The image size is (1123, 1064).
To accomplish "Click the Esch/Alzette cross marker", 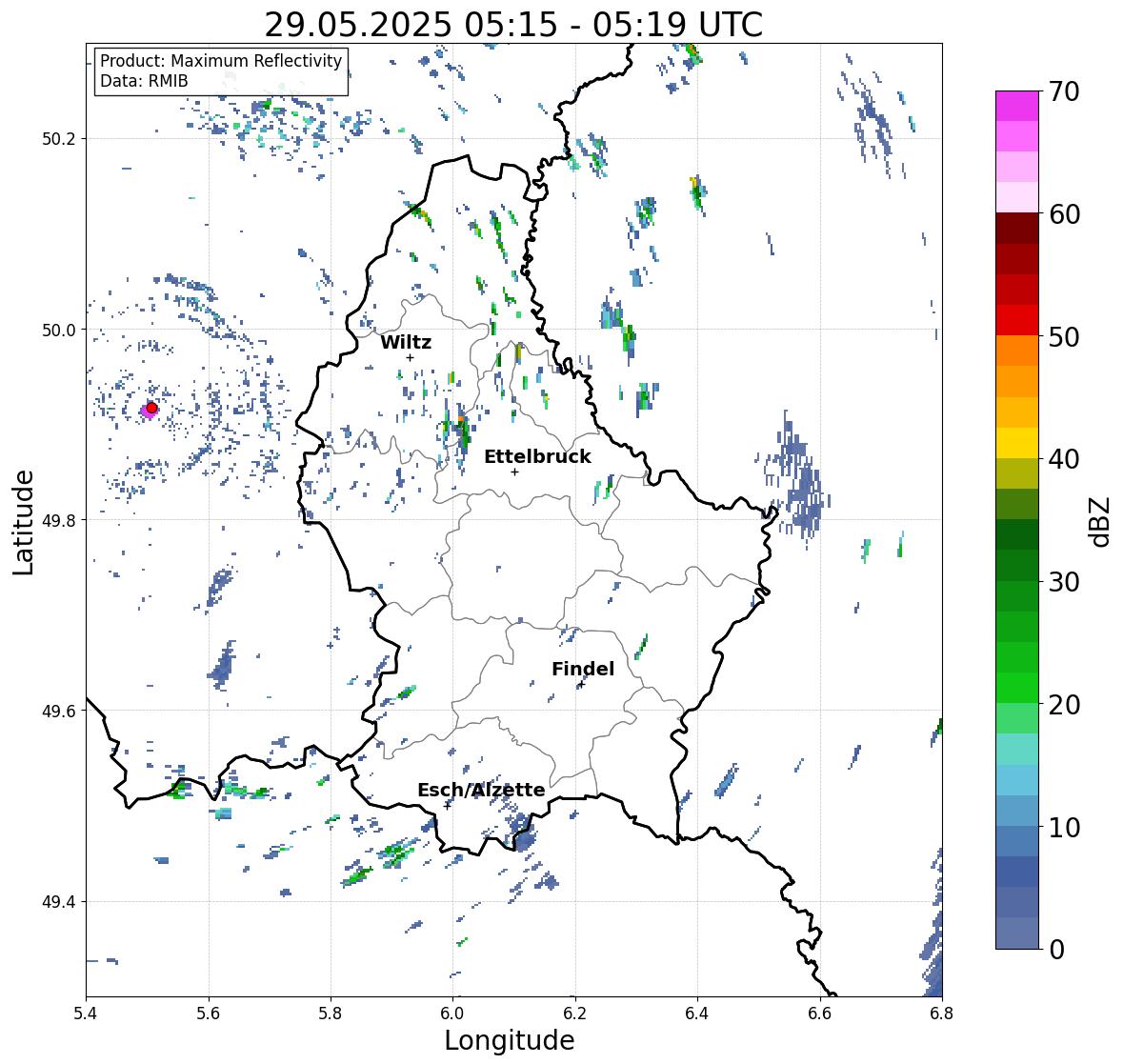I will 448,806.
